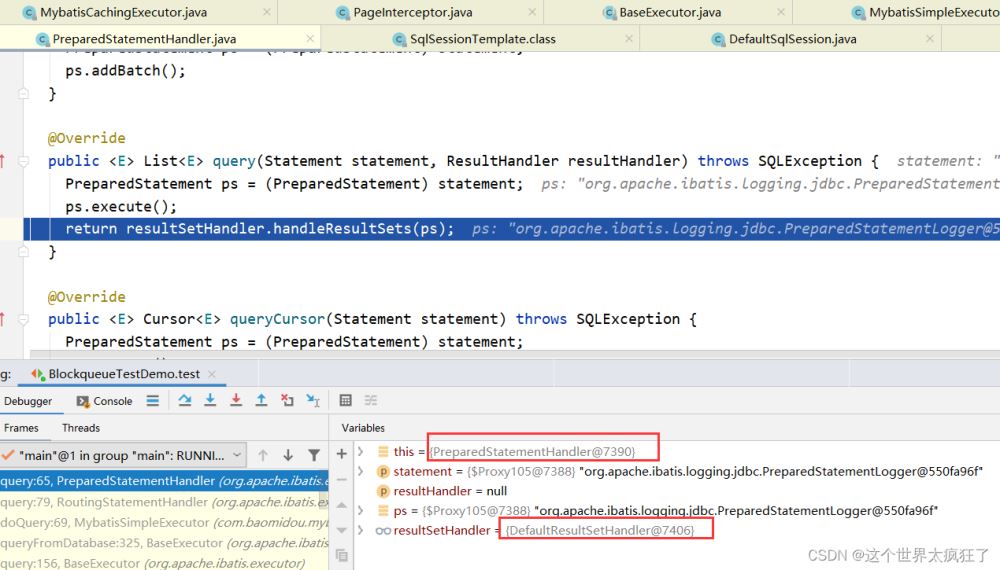Add a new watch with plus icon
The image size is (1000, 570).
[x=342, y=453]
